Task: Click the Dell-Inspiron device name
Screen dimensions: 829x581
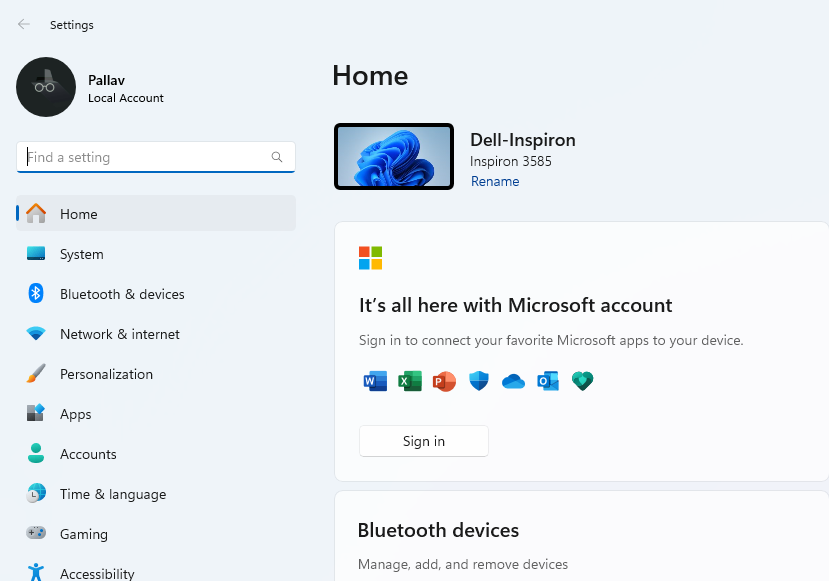Action: [x=523, y=140]
